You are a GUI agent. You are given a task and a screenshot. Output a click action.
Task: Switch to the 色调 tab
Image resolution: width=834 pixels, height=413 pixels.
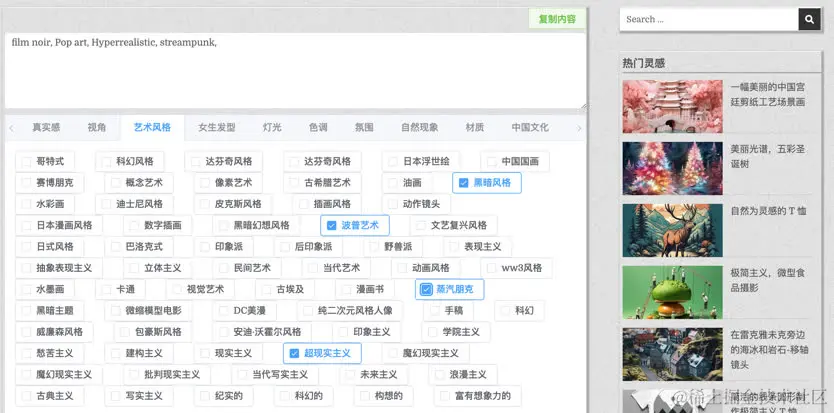(318, 128)
